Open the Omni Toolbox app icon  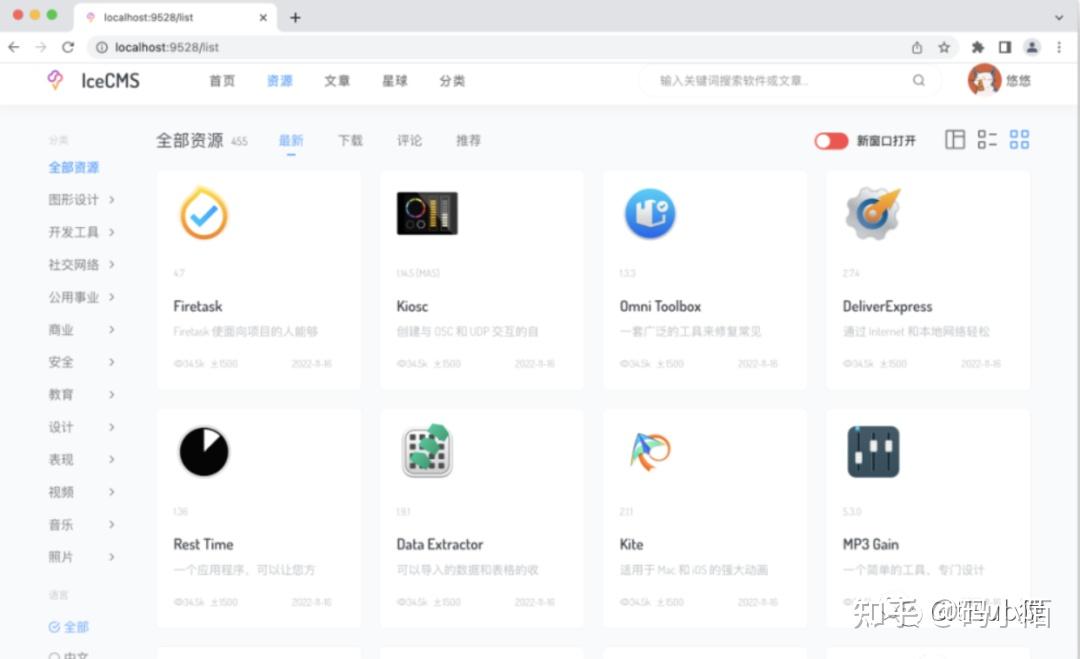tap(650, 213)
